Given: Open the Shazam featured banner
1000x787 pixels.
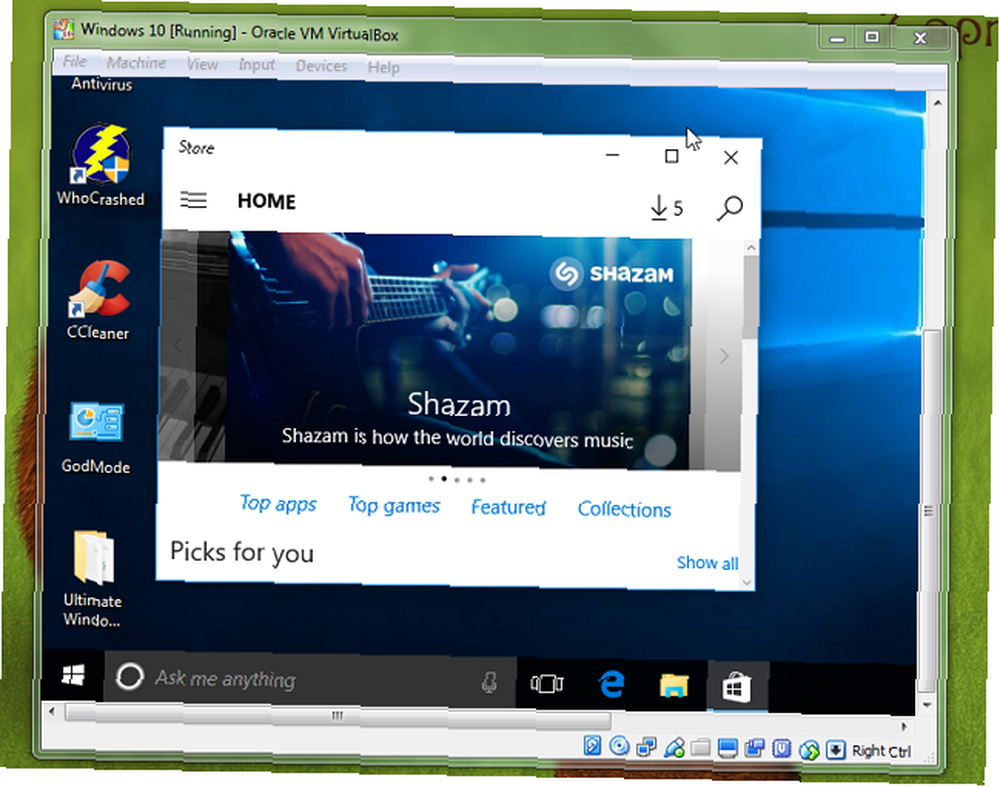Looking at the screenshot, I should 459,352.
